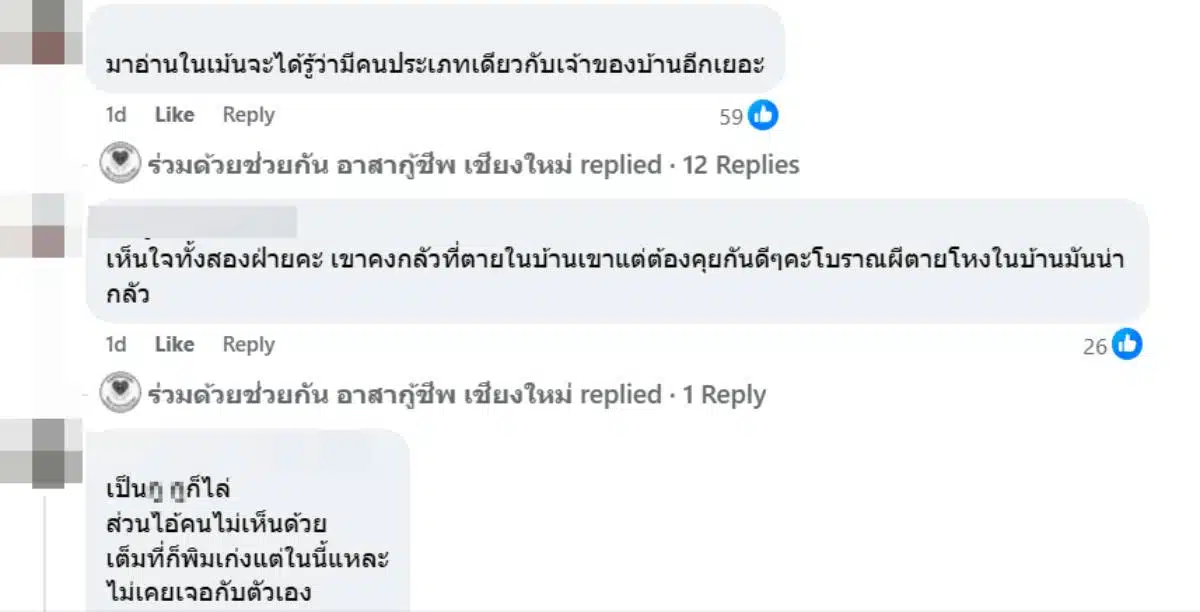Click the heart page avatar beside 12 Replies
This screenshot has height=612, width=1200.
coord(120,164)
